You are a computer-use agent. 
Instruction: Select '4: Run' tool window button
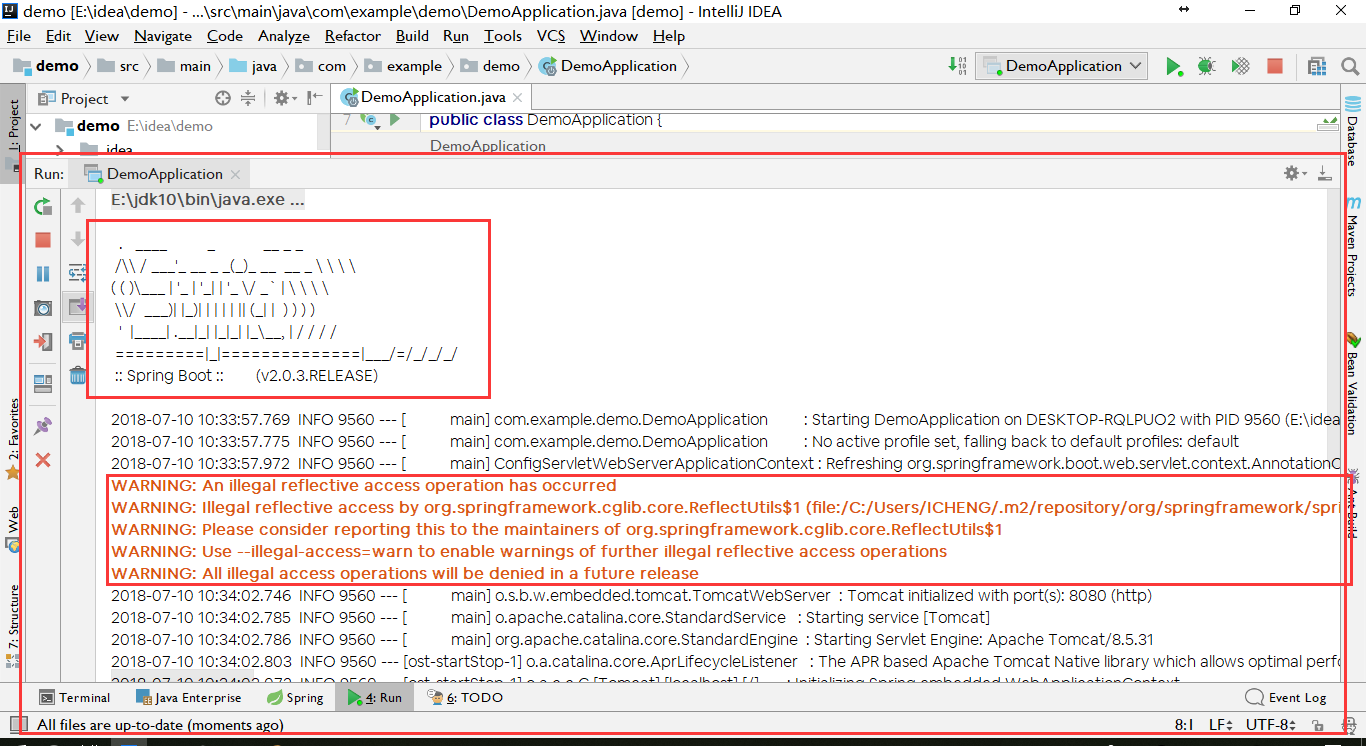point(375,697)
